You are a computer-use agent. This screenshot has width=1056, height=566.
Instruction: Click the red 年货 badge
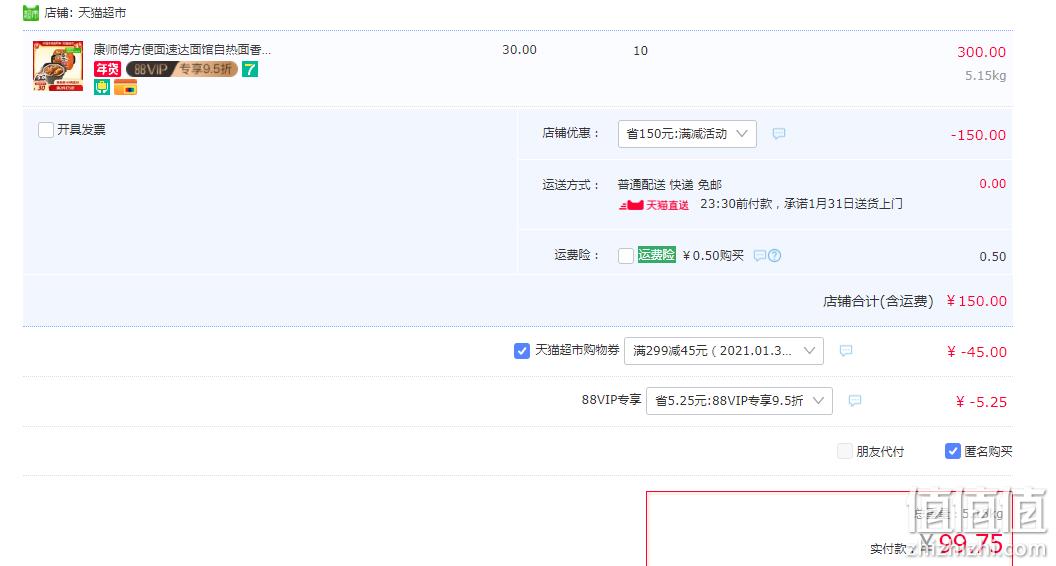pos(107,69)
